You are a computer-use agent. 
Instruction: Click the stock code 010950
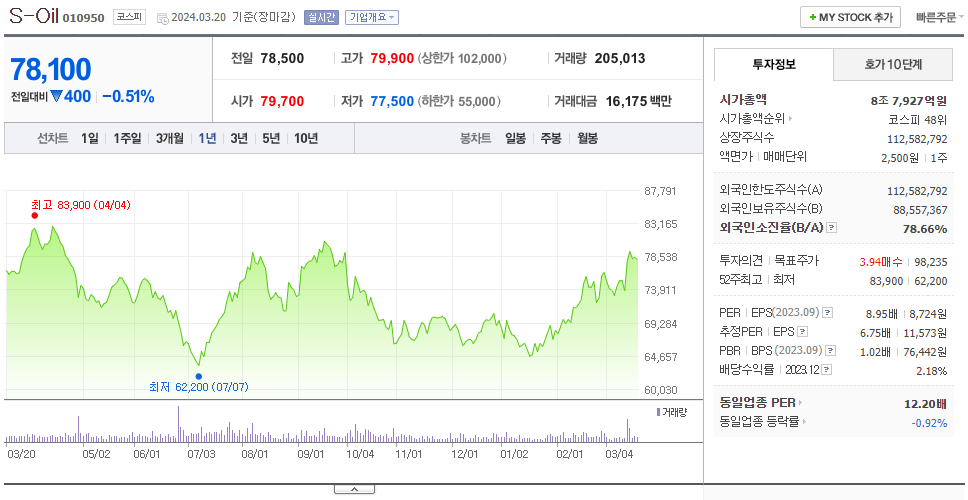[x=83, y=18]
